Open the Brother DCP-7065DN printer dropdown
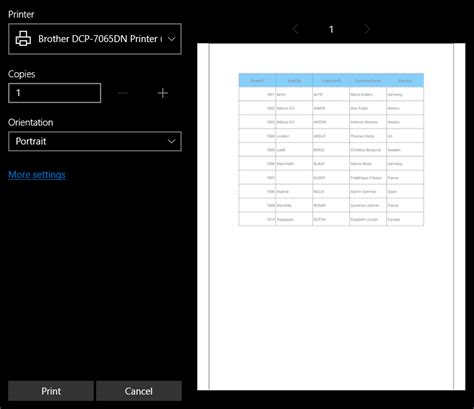Screen dimensions: 474x409 click(x=95, y=39)
